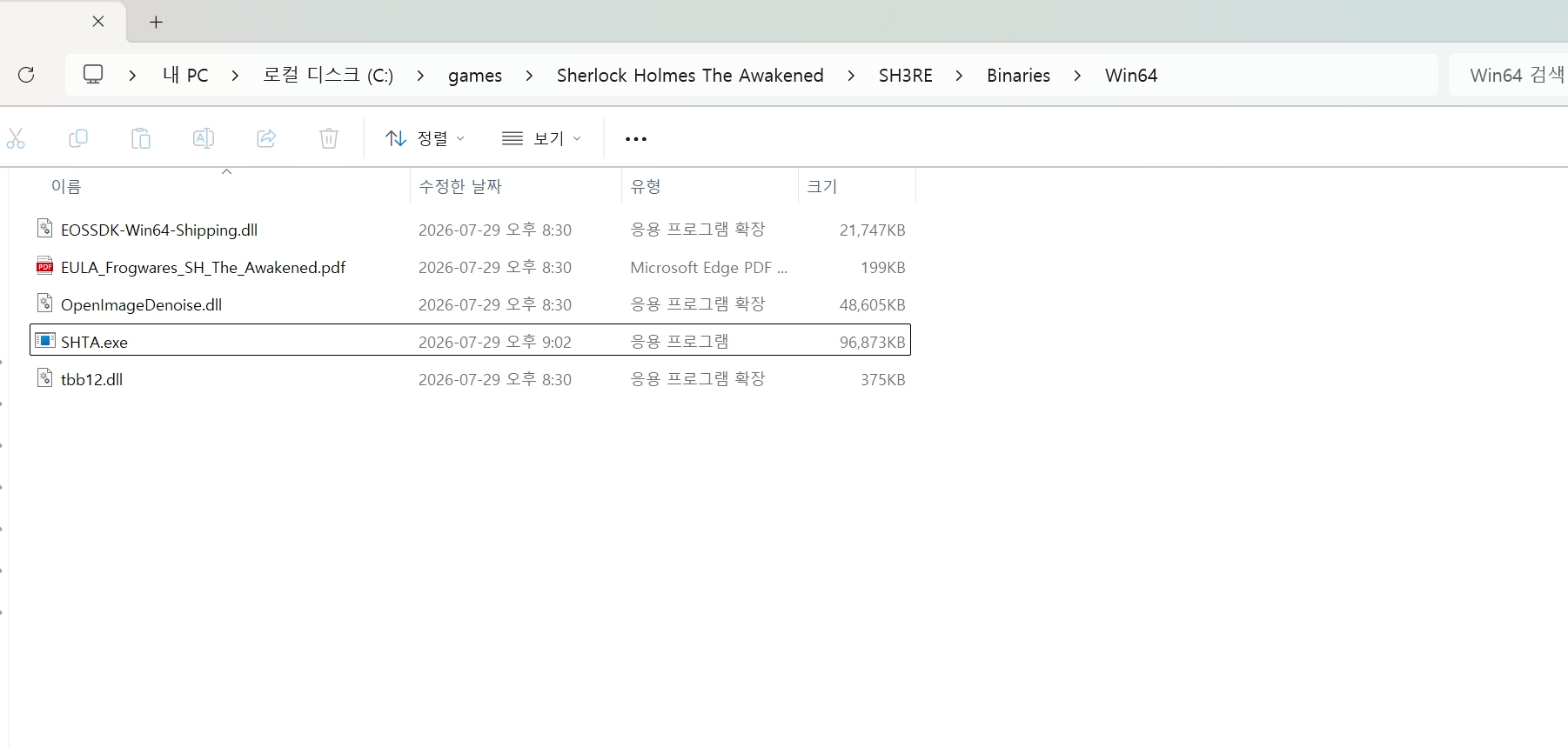Click the 응용 프로그램 type of SHTA.exe
The image size is (1568, 747).
pos(680,342)
